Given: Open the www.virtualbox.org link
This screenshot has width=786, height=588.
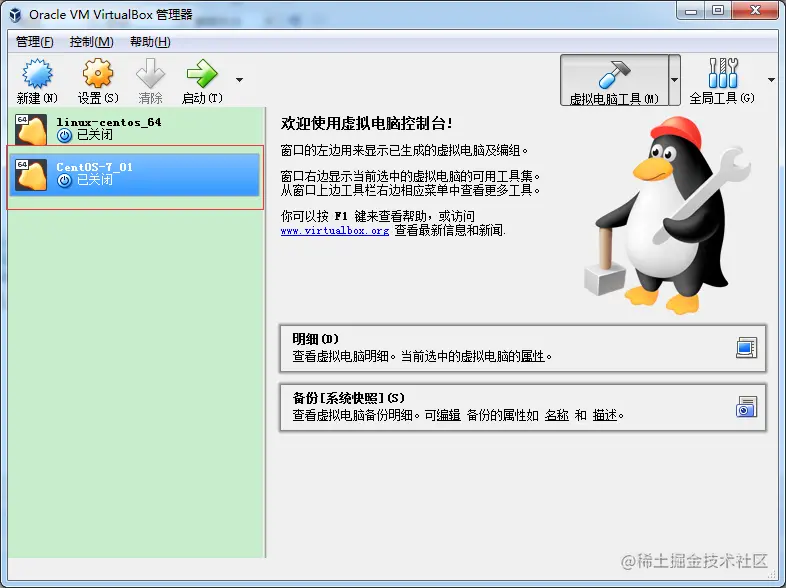Looking at the screenshot, I should (335, 231).
